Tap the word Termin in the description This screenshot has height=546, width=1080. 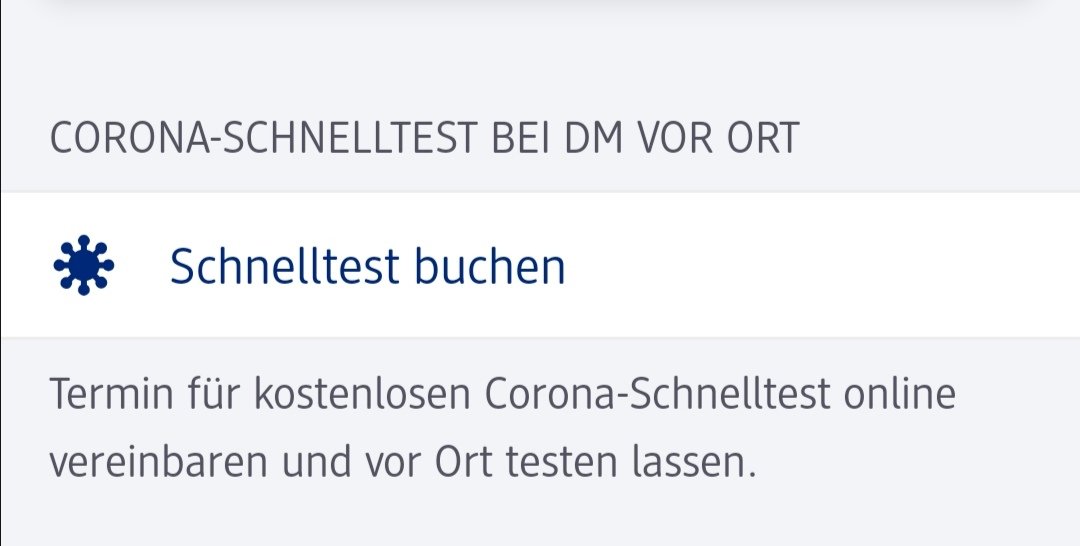(x=112, y=394)
